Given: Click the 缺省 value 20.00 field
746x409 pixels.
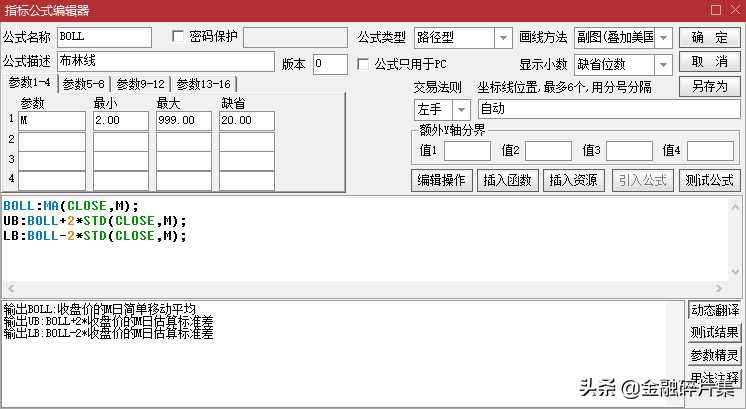Looking at the screenshot, I should [246, 121].
